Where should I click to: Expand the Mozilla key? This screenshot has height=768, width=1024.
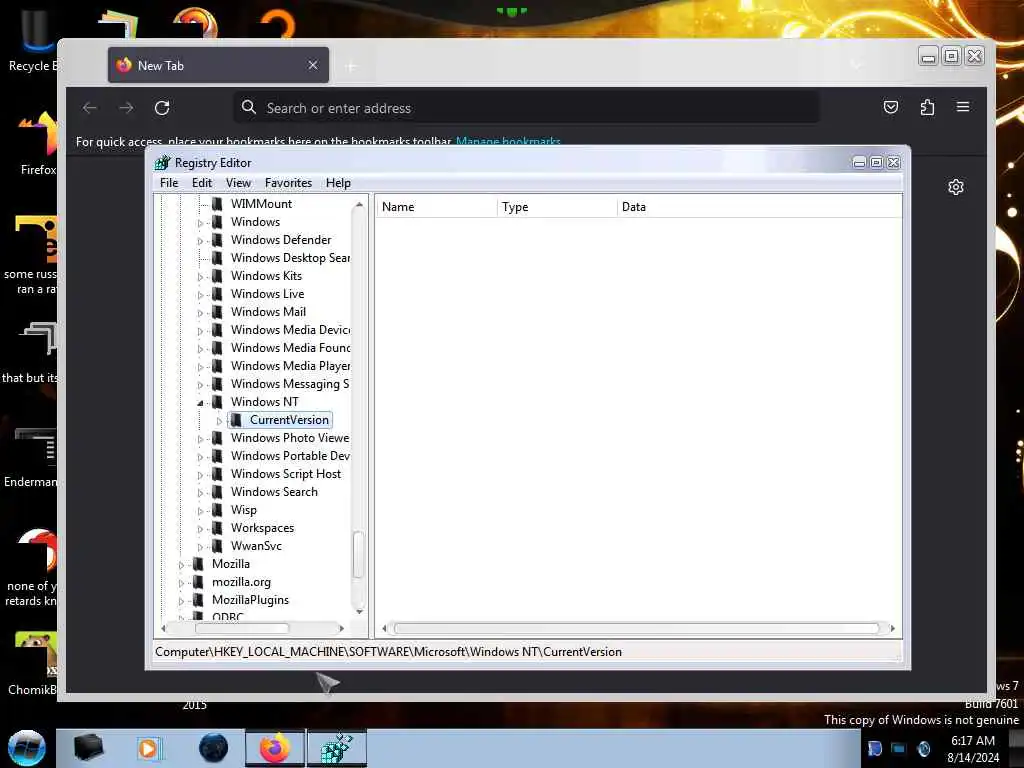pyautogui.click(x=182, y=565)
